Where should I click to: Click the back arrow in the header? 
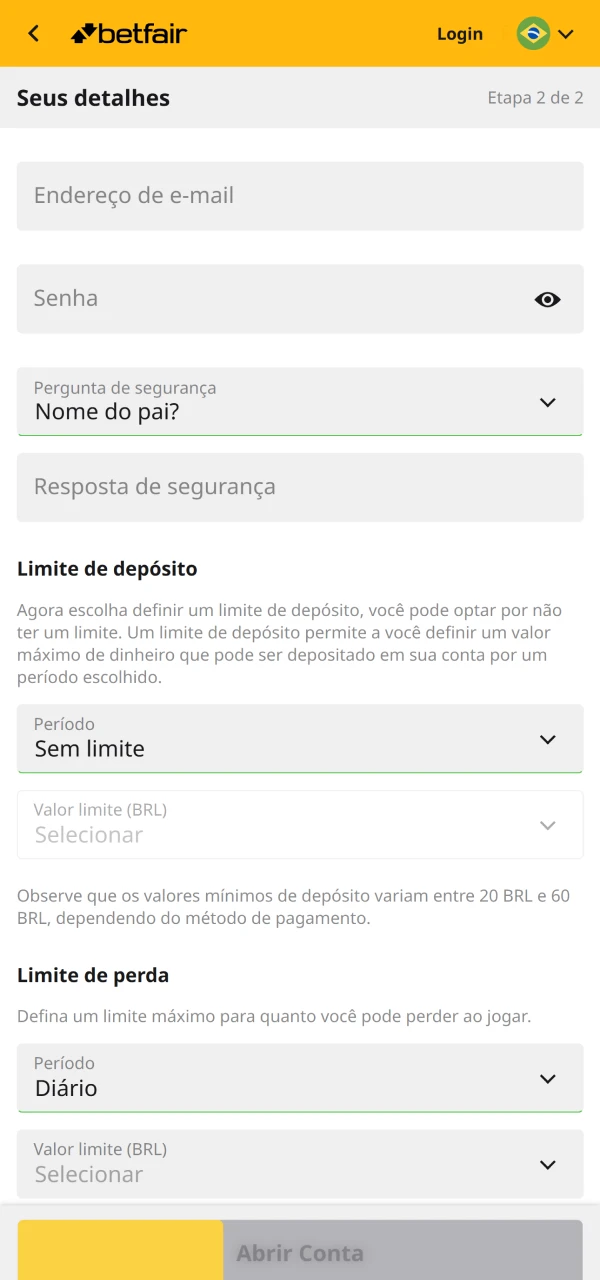click(32, 33)
